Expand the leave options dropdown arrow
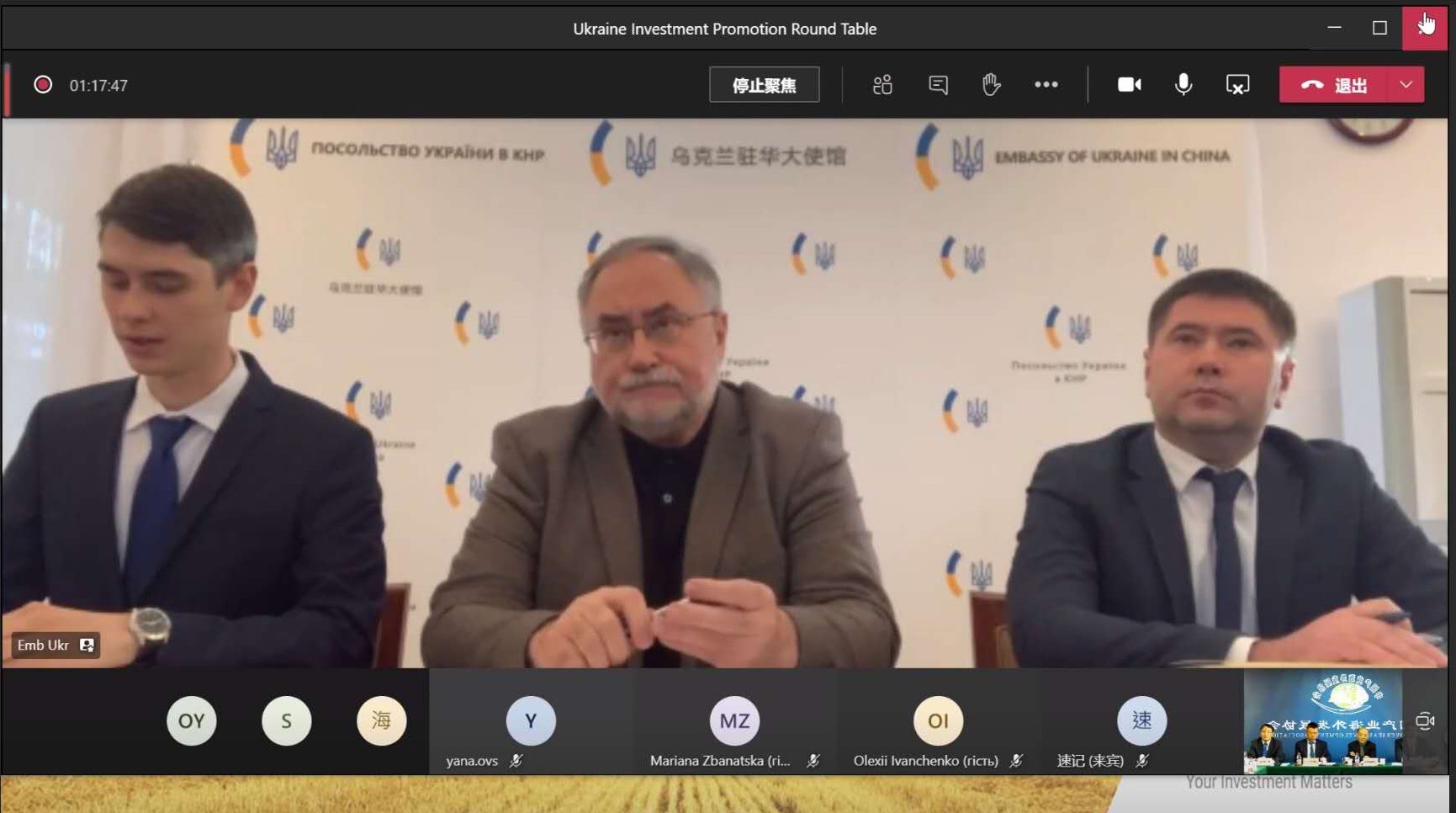Screen dimensions: 1456x813 click(x=1406, y=85)
